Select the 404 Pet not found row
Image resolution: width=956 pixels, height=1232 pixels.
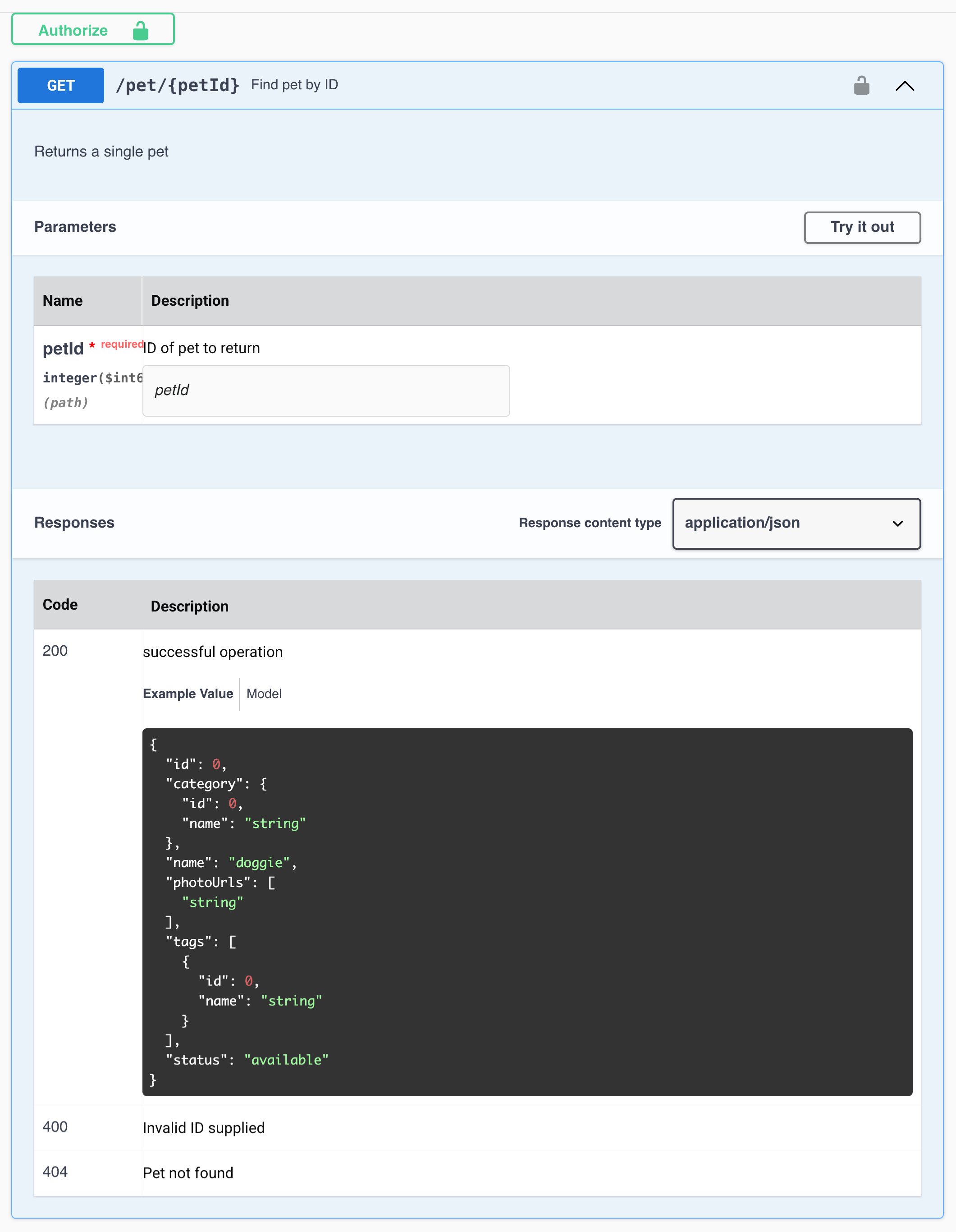coord(188,1173)
